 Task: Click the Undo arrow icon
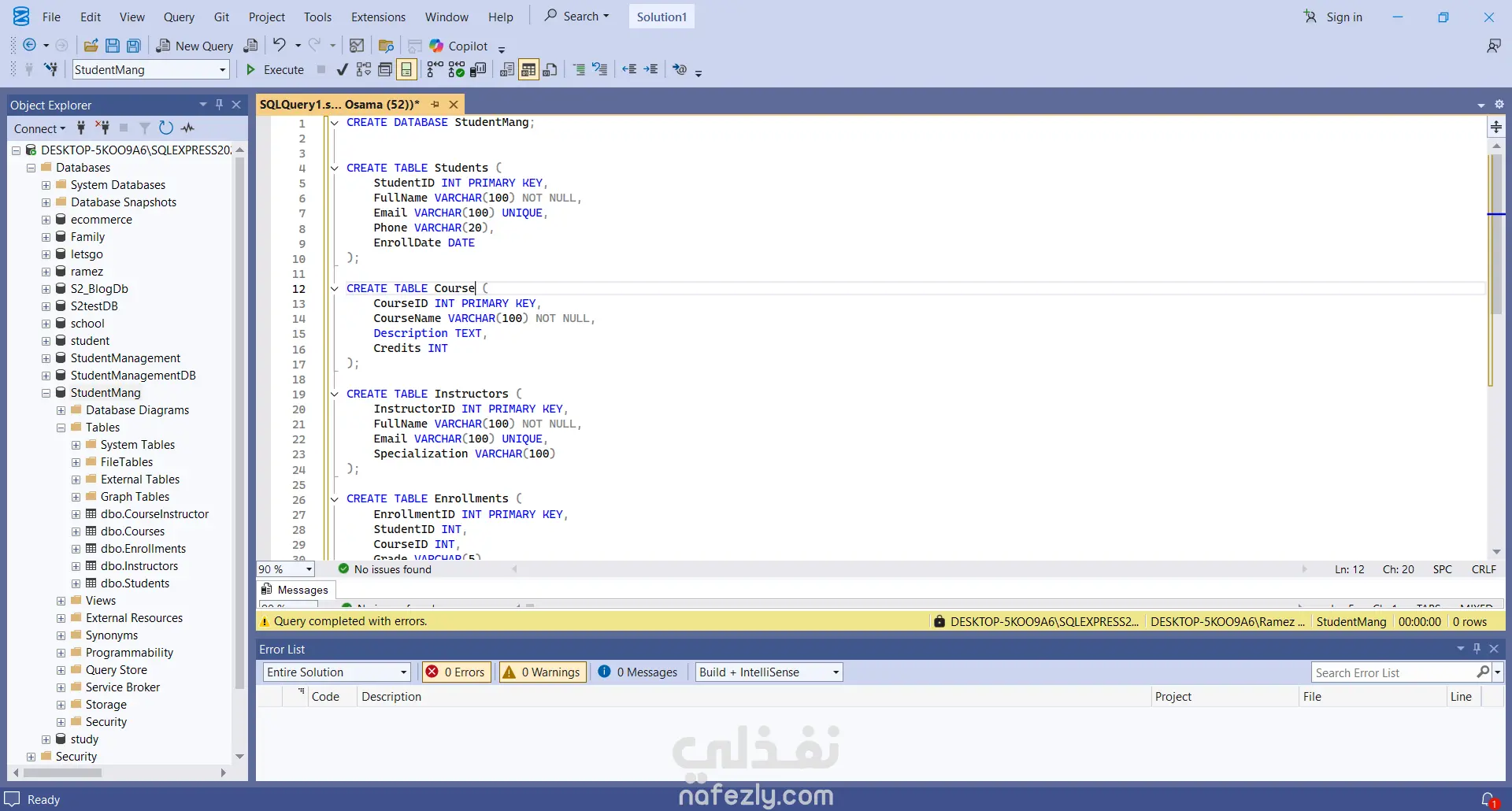[280, 46]
